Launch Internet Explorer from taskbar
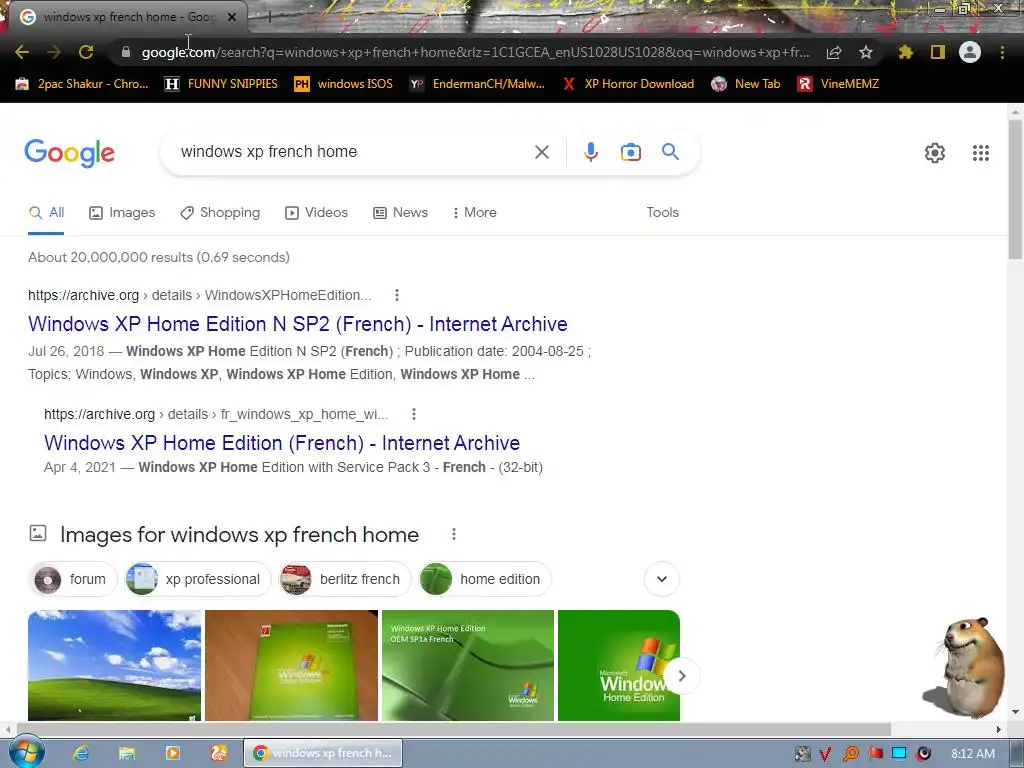The height and width of the screenshot is (768, 1024). [80, 754]
